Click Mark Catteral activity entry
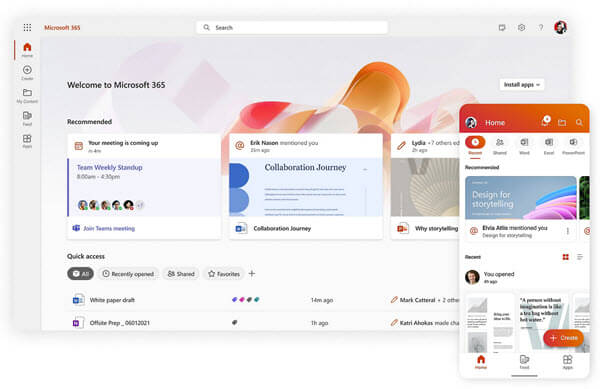 [x=425, y=300]
